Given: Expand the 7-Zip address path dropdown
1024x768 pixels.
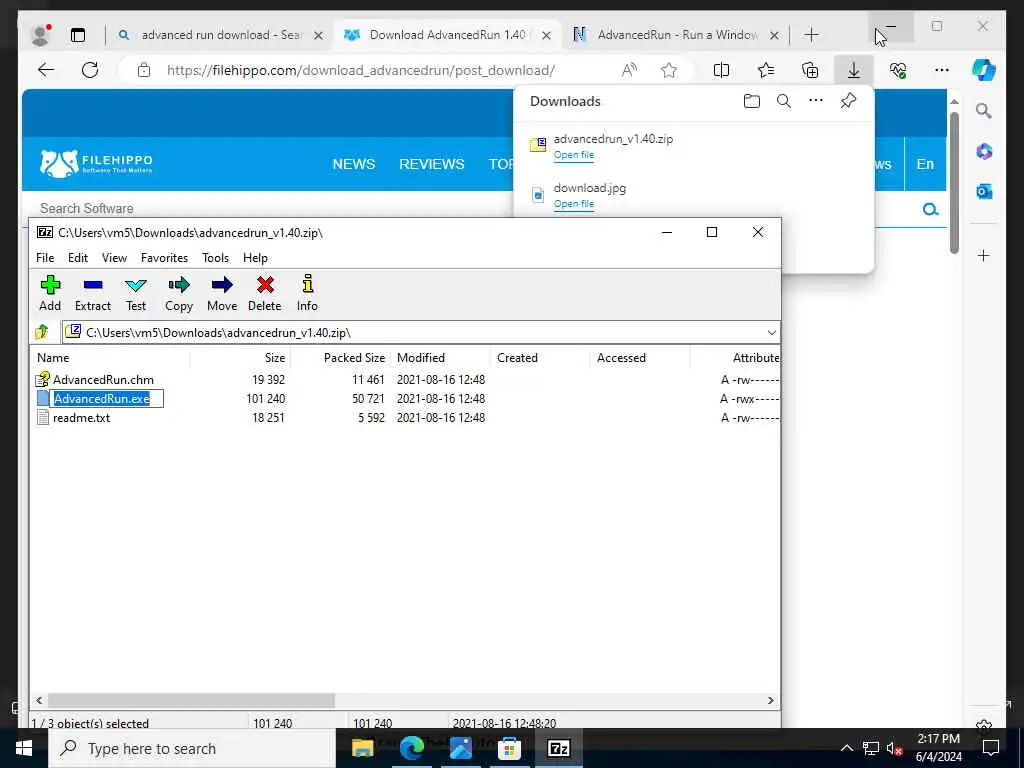Looking at the screenshot, I should 771,332.
